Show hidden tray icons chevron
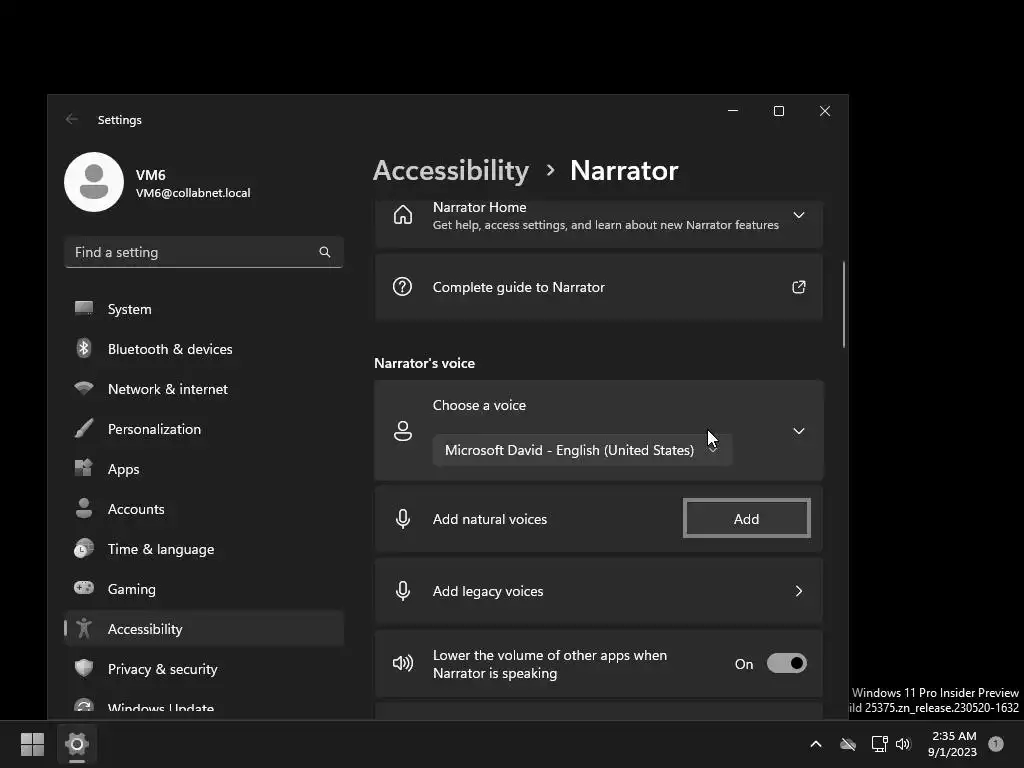Image resolution: width=1024 pixels, height=768 pixels. point(816,744)
